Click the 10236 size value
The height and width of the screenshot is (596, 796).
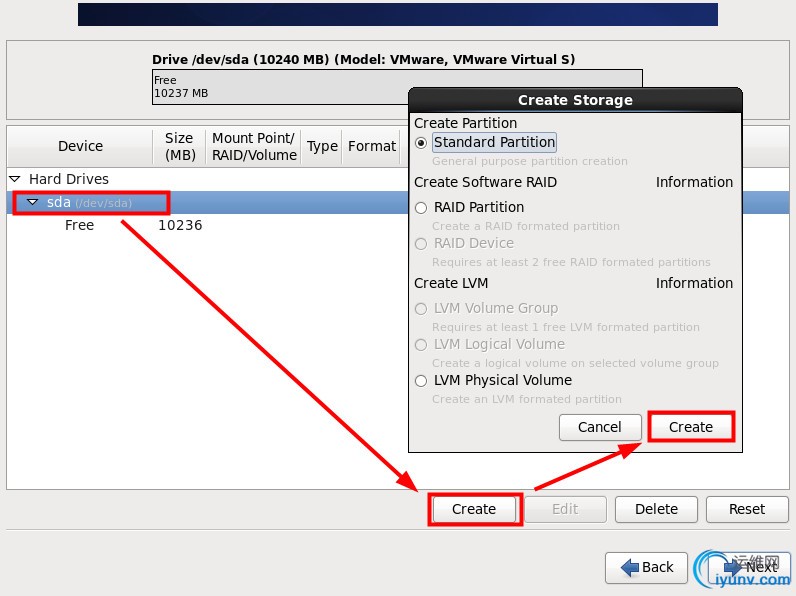[180, 225]
